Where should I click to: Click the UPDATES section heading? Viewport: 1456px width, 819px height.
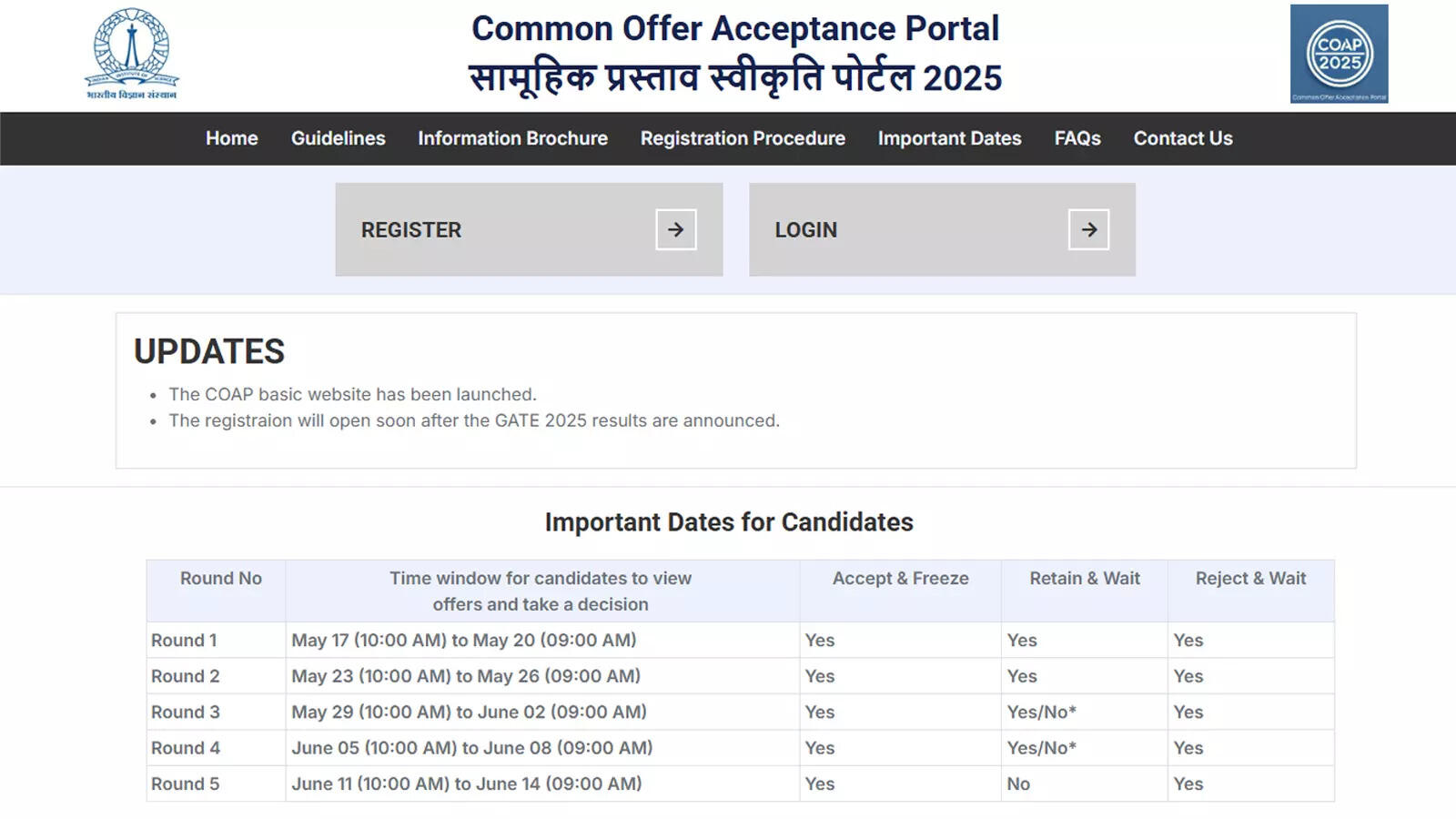click(208, 351)
